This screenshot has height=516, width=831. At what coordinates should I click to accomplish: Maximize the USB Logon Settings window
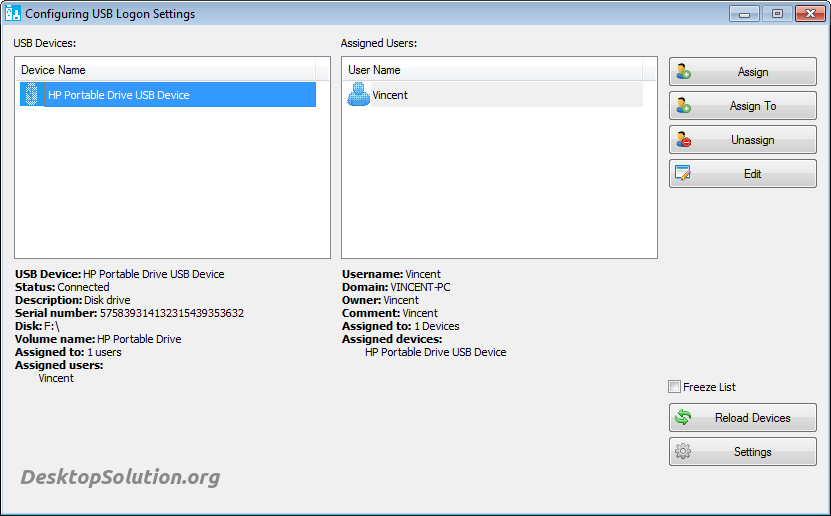pos(777,14)
